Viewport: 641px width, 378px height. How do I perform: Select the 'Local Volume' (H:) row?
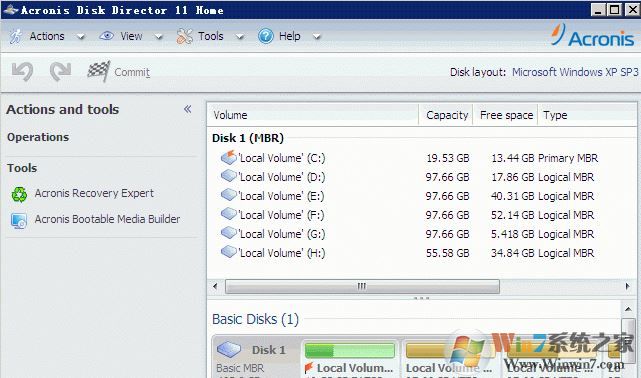pos(421,253)
